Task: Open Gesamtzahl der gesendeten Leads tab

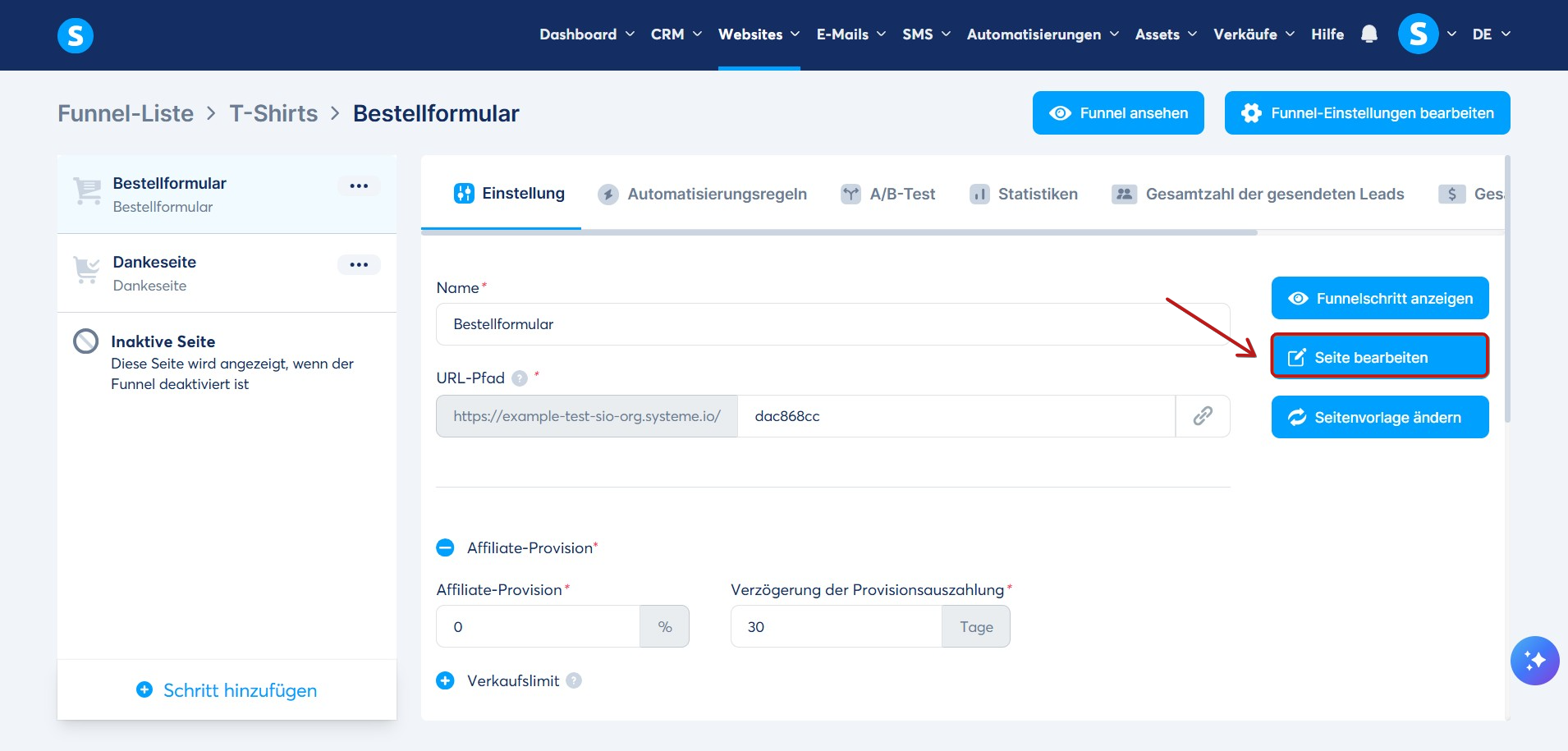Action: click(1258, 195)
